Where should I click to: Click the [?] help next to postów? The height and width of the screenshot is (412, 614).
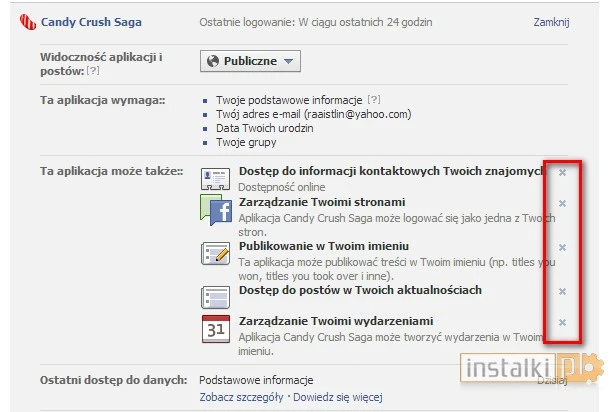93,71
